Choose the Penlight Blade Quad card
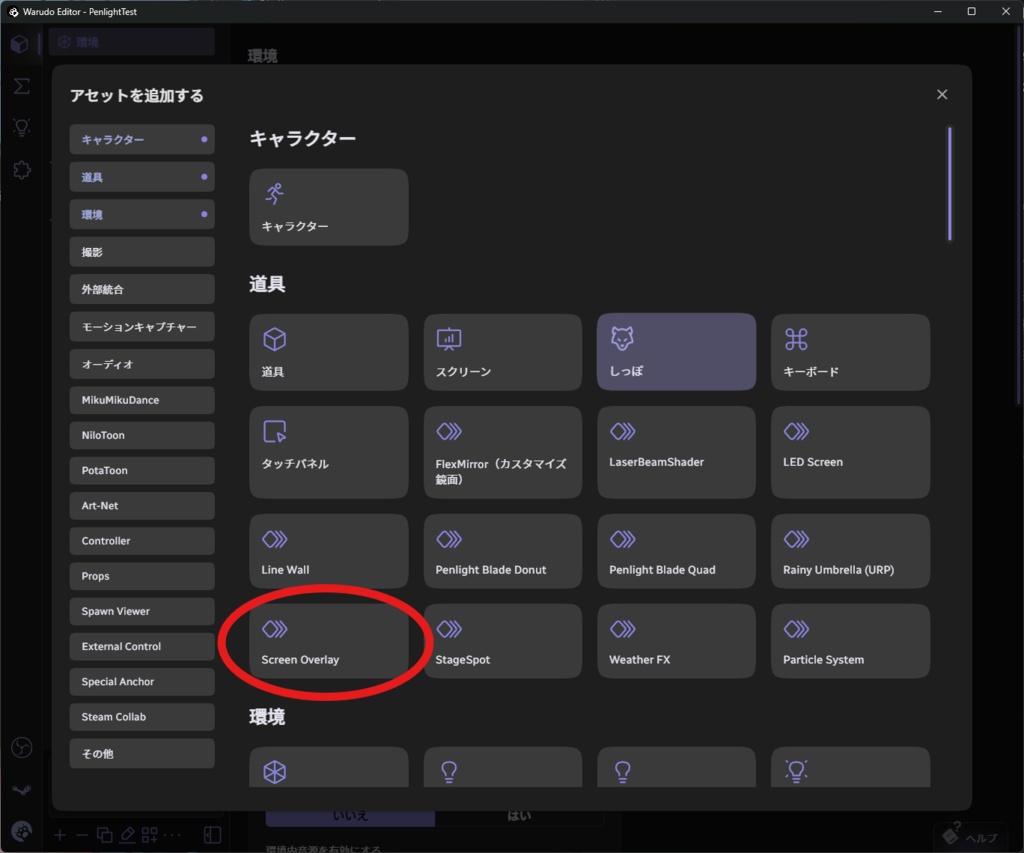1024x853 pixels. point(676,551)
